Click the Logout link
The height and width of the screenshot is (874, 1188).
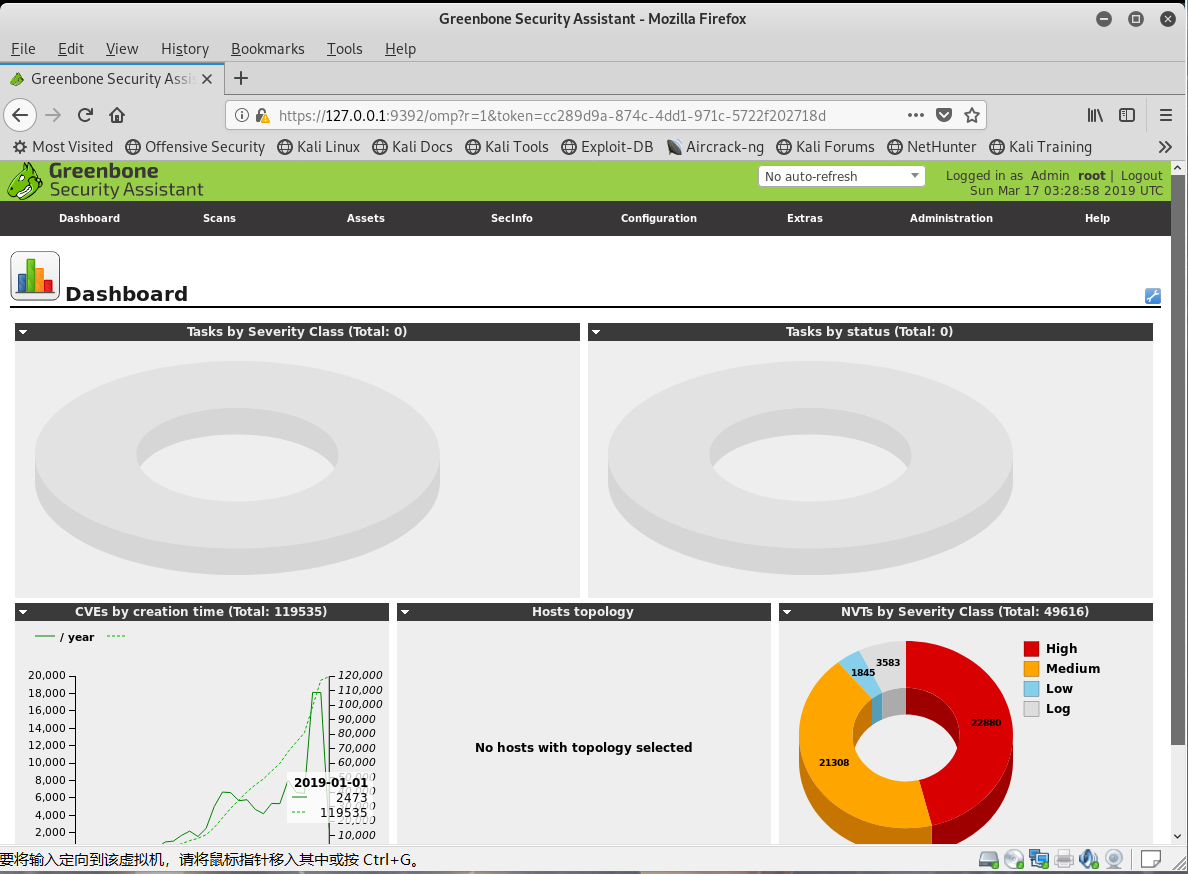[1142, 176]
